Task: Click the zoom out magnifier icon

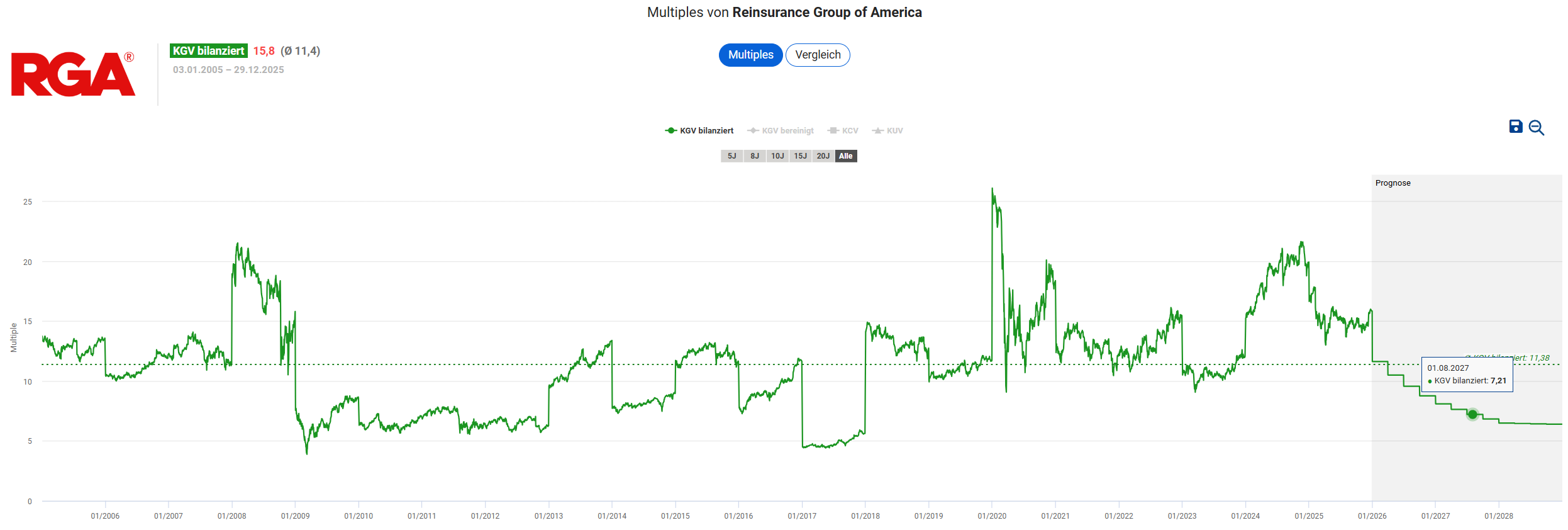Action: [1536, 128]
